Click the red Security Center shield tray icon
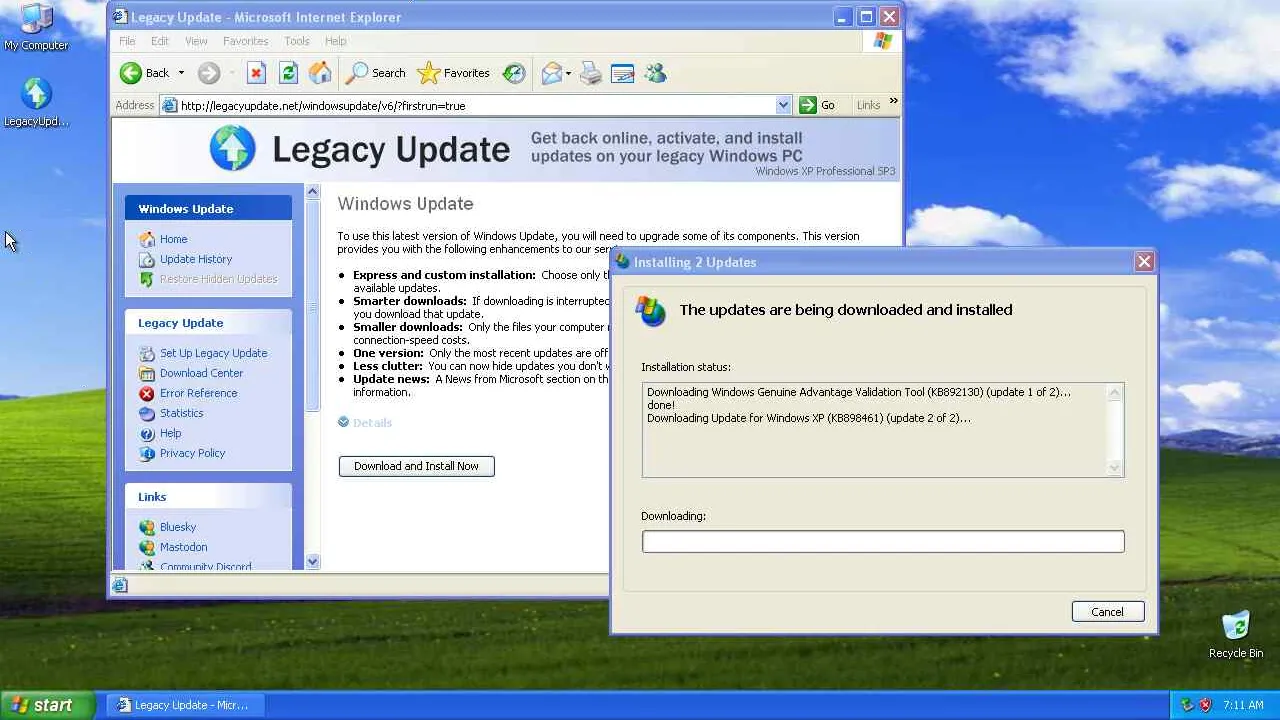1280x720 pixels. tap(1205, 705)
